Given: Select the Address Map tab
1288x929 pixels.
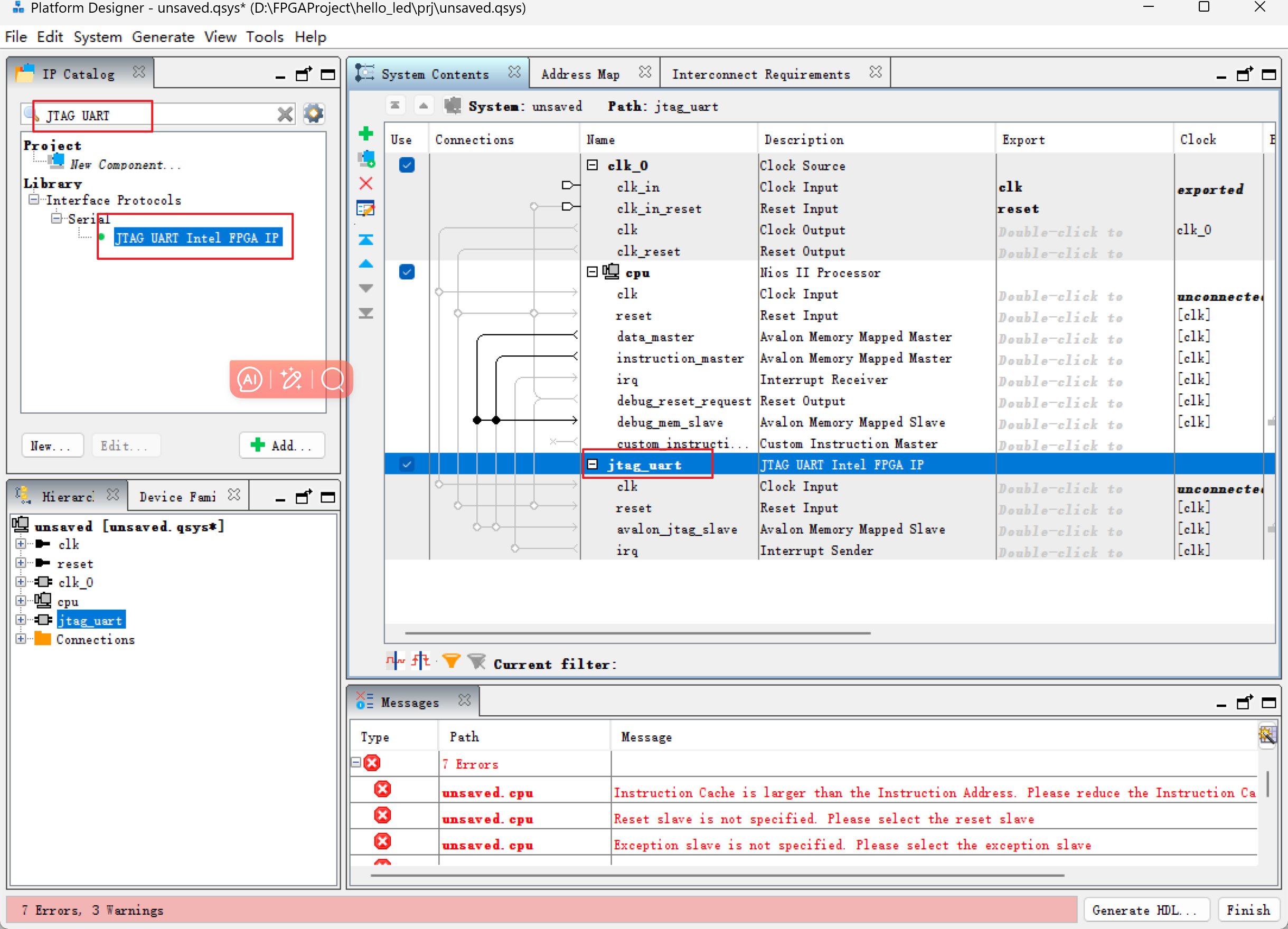Looking at the screenshot, I should click(581, 73).
